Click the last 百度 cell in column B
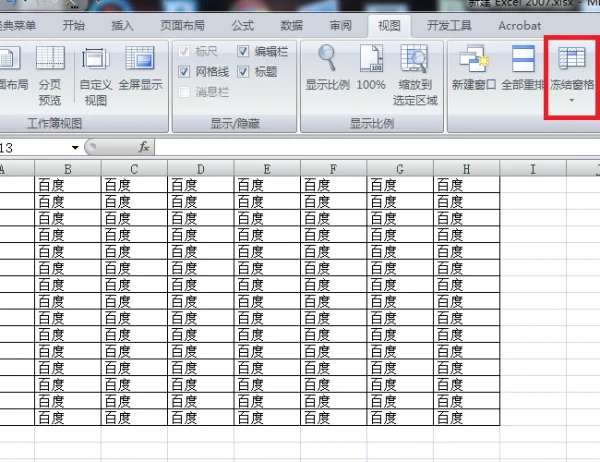This screenshot has width=600, height=462. tap(68, 417)
